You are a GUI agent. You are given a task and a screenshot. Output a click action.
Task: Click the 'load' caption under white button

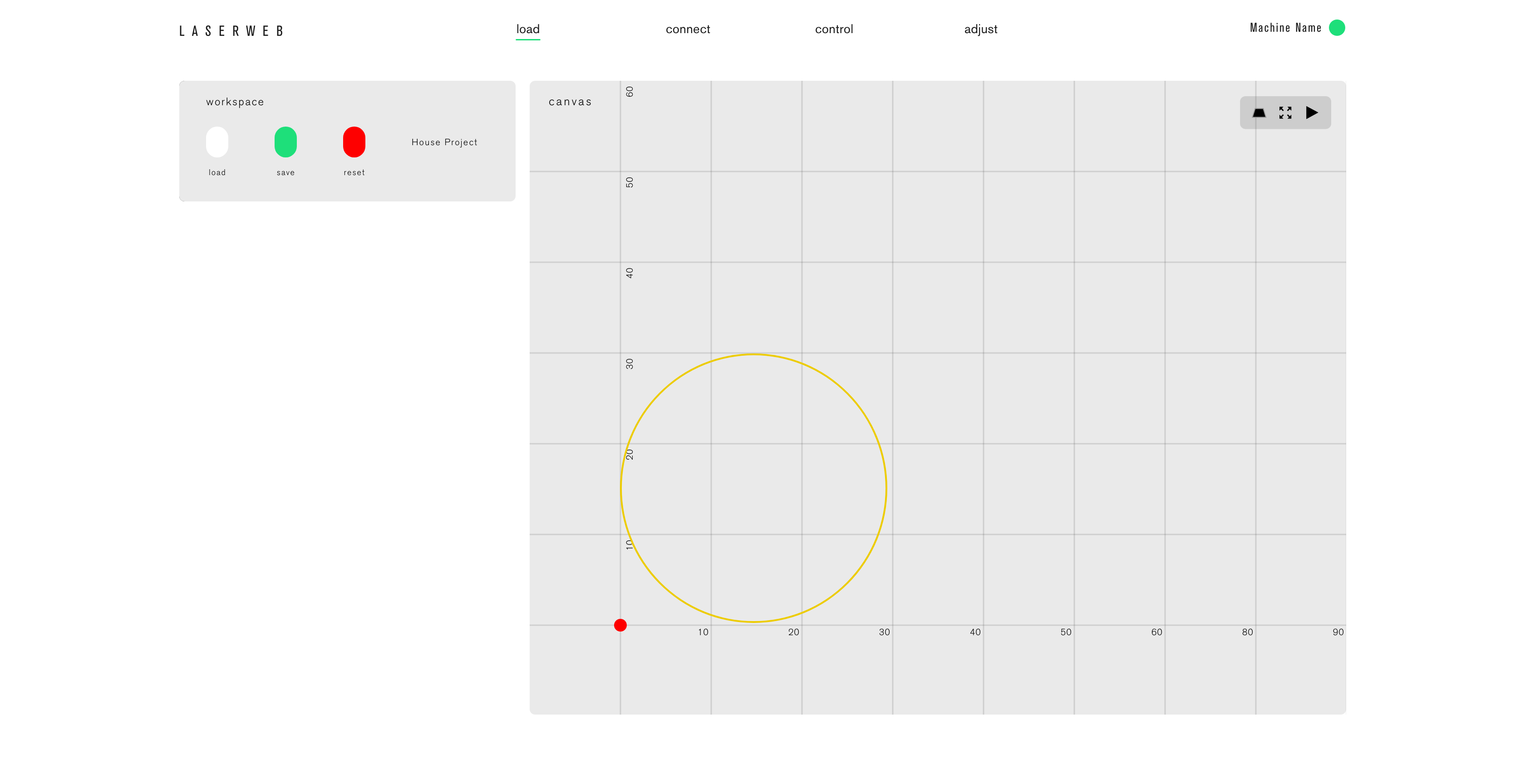[216, 172]
